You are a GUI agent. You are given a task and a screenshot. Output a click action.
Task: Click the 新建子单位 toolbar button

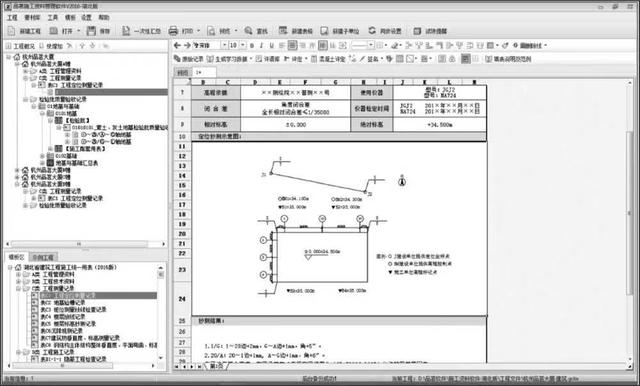pyautogui.click(x=340, y=31)
